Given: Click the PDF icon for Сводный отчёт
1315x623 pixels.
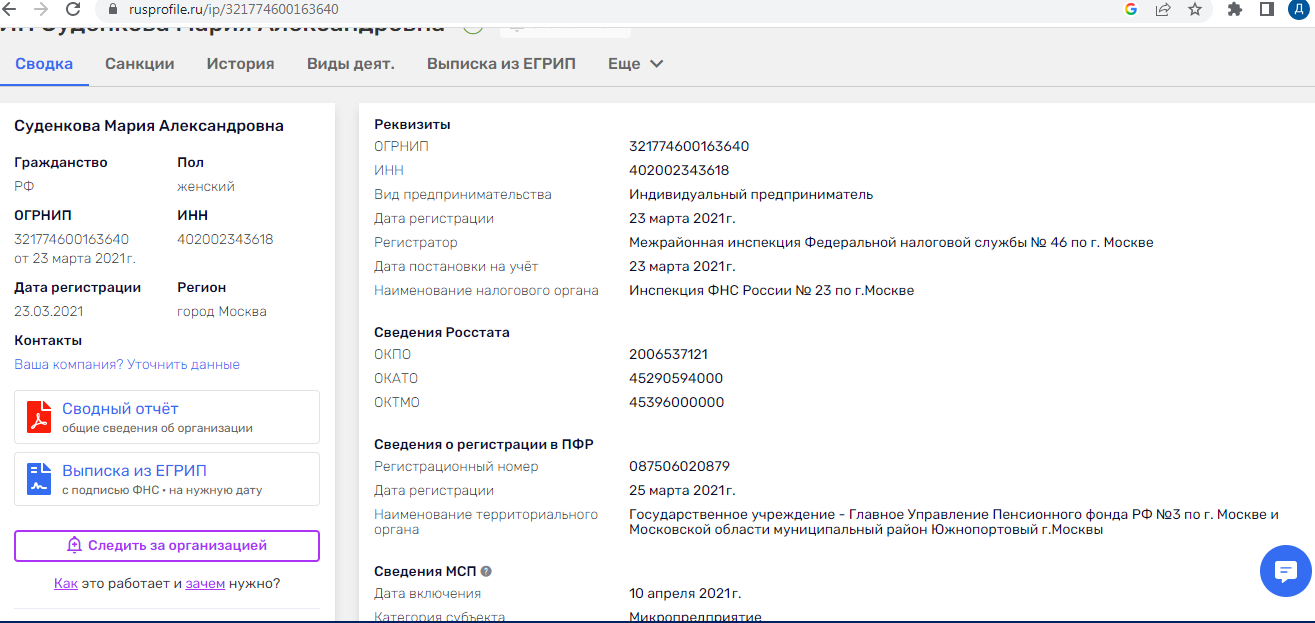Looking at the screenshot, I should coord(39,417).
